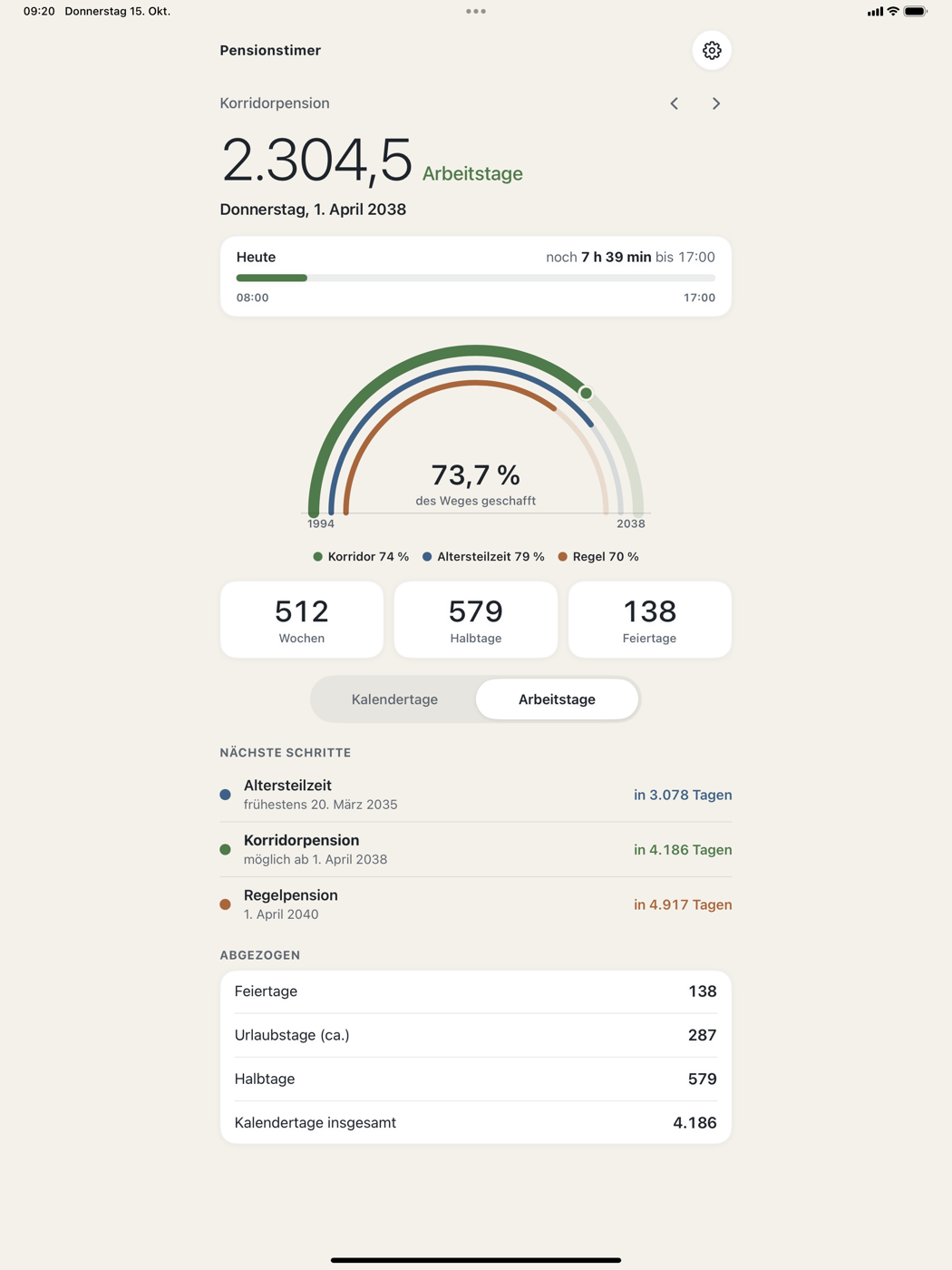Viewport: 952px width, 1270px height.
Task: Tap the battery icon in status bar
Action: click(x=916, y=12)
